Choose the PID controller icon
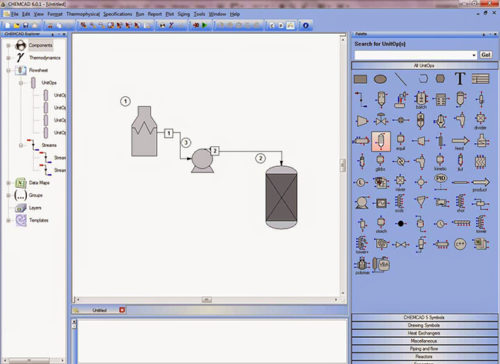 click(440, 181)
